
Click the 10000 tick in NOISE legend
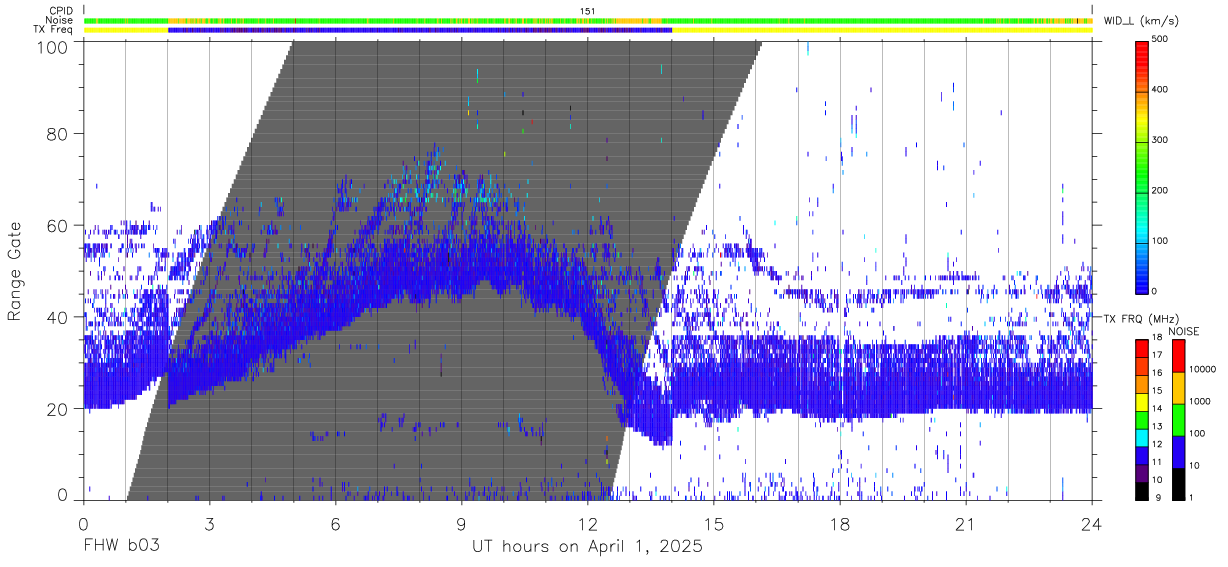tap(1204, 369)
